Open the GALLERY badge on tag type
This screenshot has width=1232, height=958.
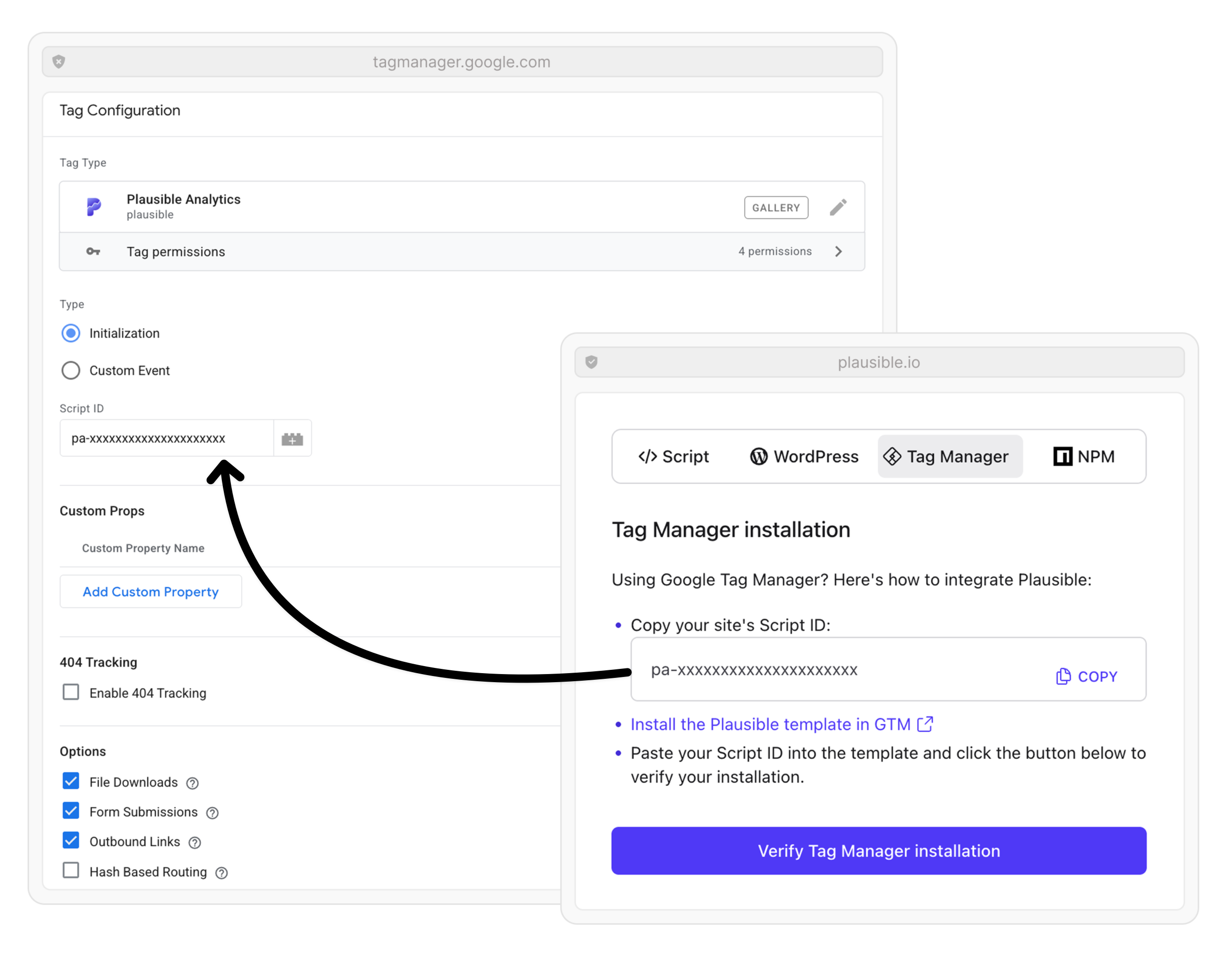click(776, 208)
